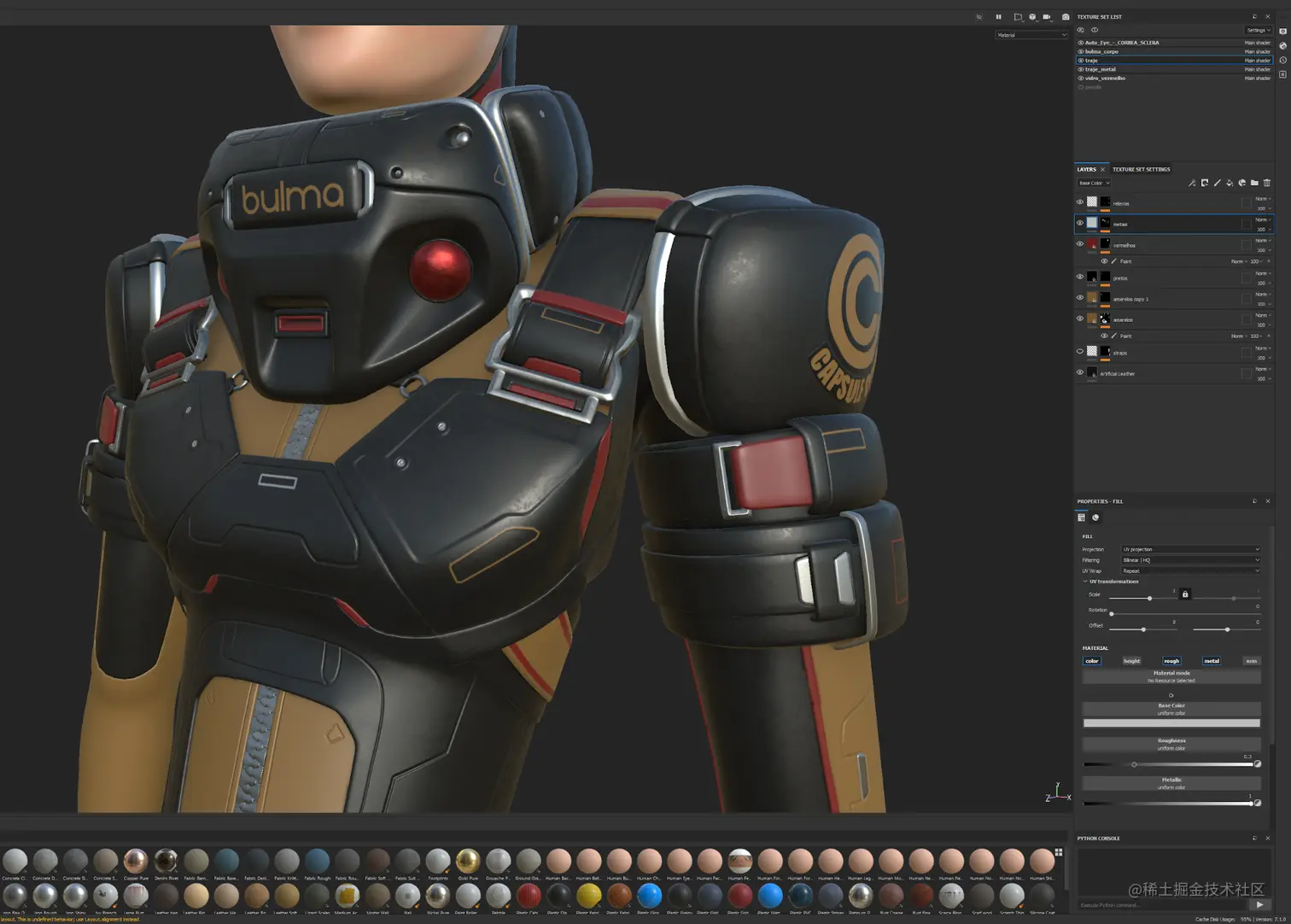The image size is (1291, 924).
Task: Click the Material mode resource button
Action: 1171,676
